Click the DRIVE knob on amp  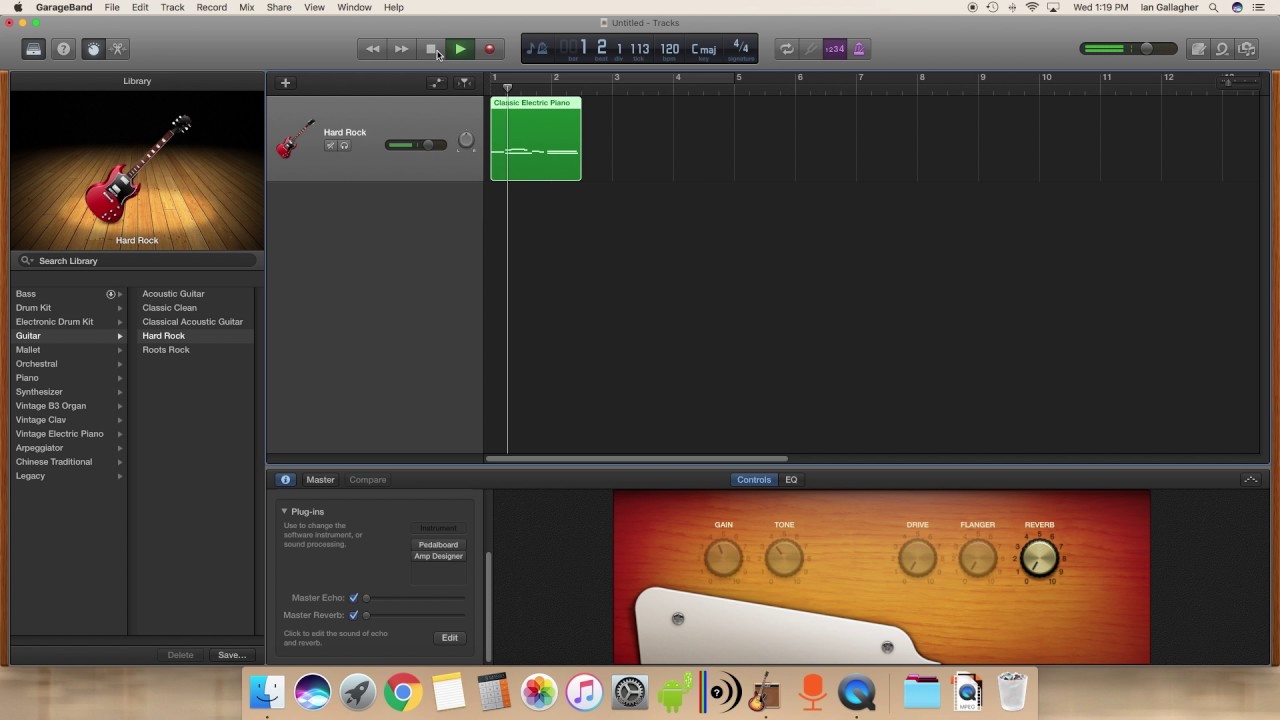pyautogui.click(x=917, y=558)
